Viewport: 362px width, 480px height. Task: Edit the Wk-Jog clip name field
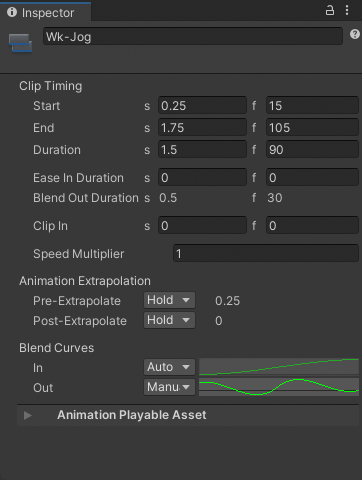tap(193, 36)
